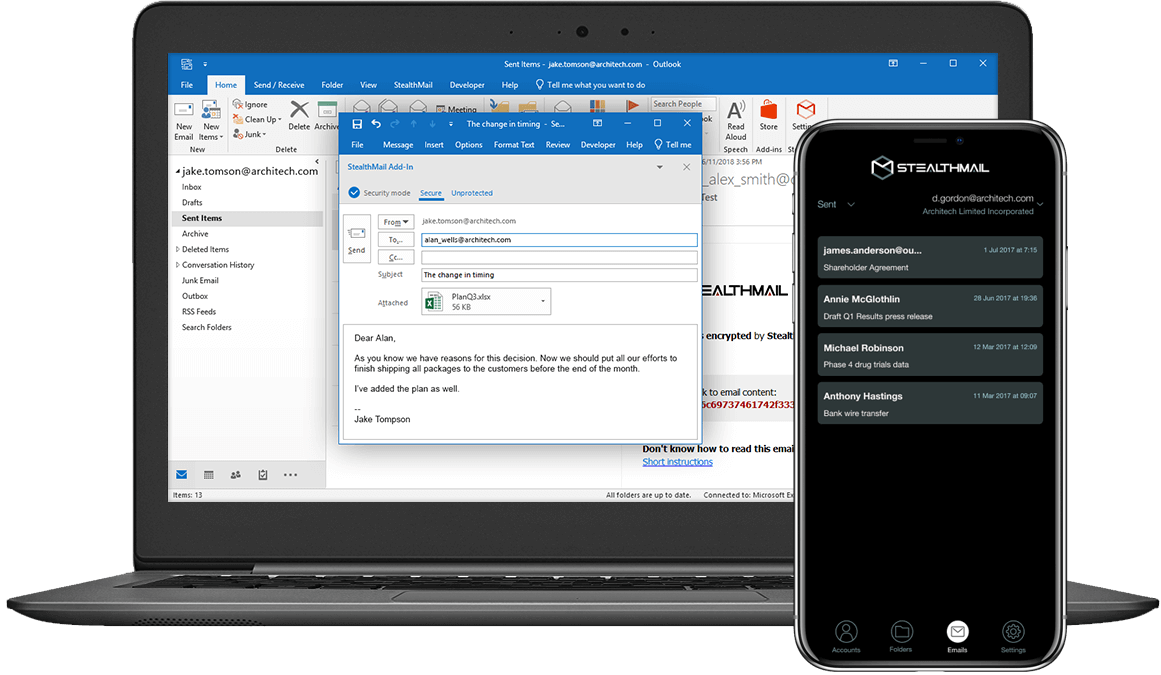Image resolution: width=1161 pixels, height=675 pixels.
Task: Open the Message tab in compose window
Action: (398, 145)
